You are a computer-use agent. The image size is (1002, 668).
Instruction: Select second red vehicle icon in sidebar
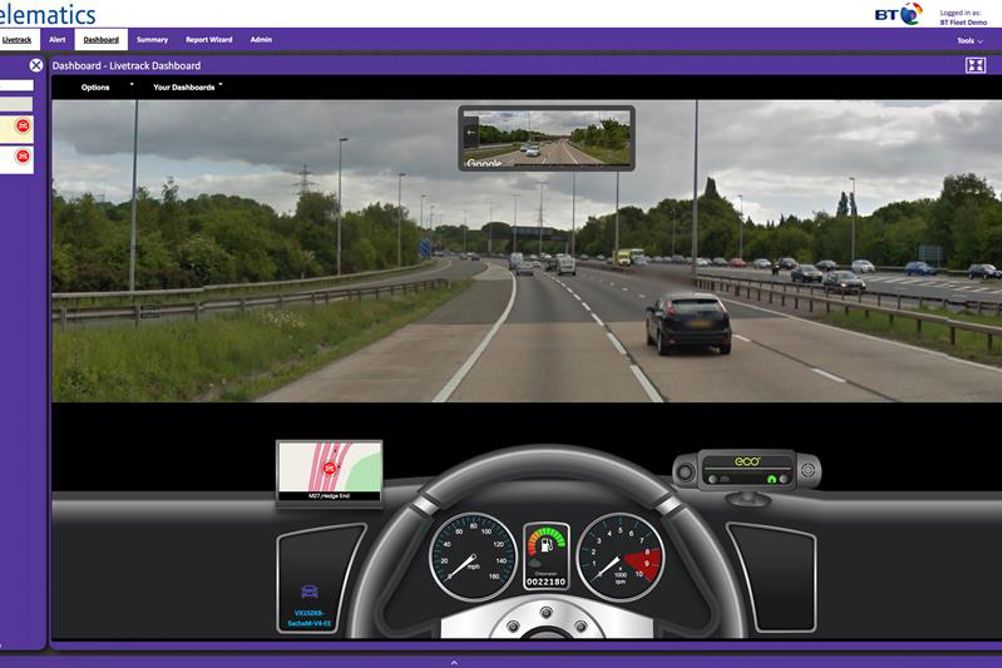[x=23, y=156]
